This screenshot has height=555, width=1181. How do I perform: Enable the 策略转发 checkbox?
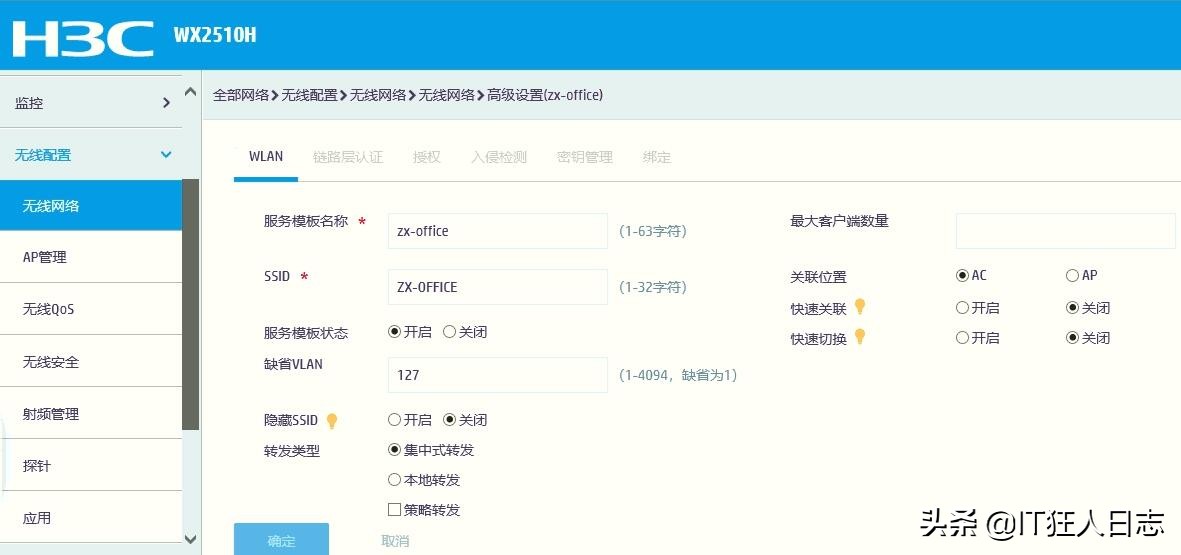tap(395, 510)
